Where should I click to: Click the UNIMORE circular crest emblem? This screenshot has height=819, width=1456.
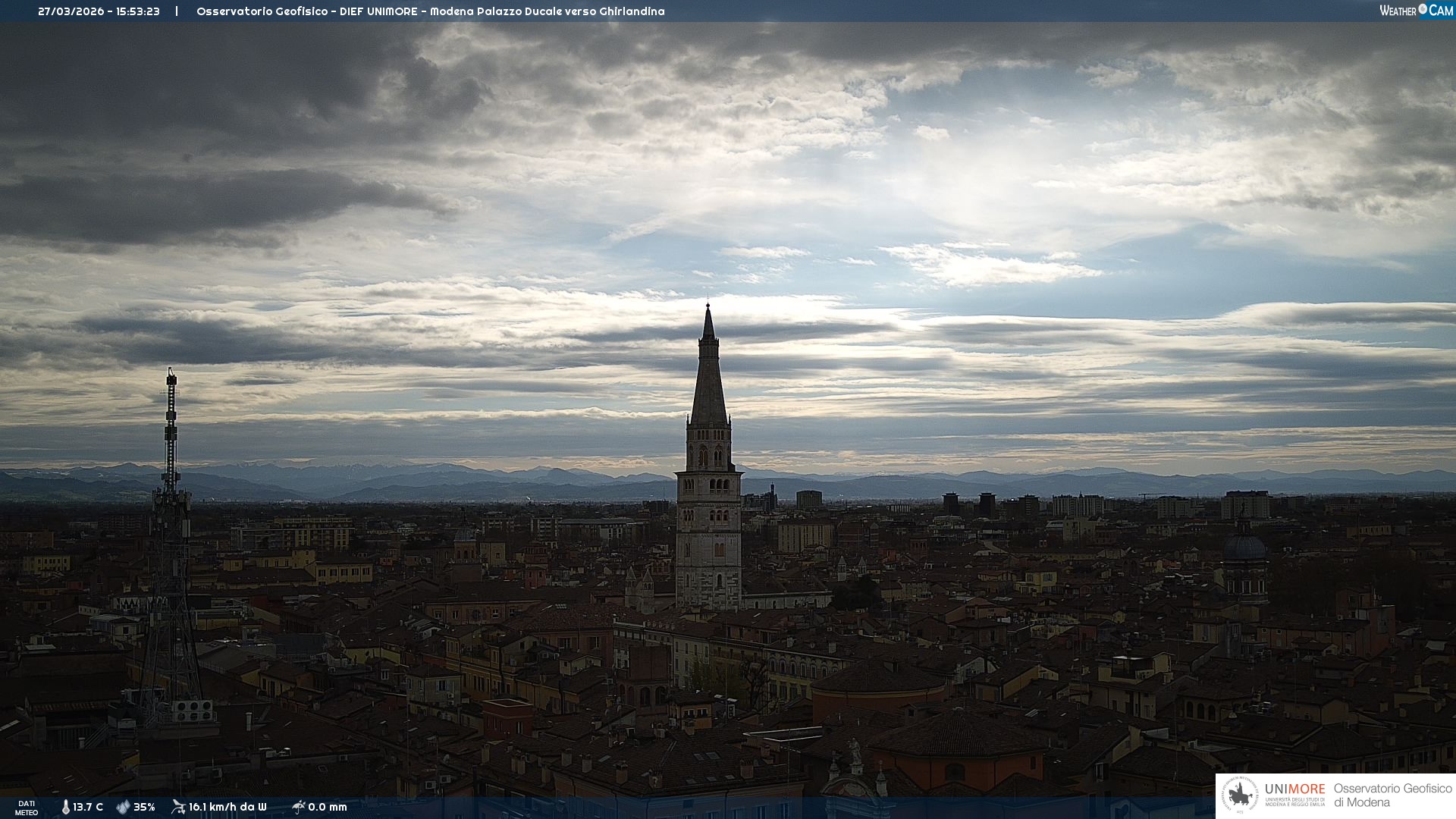coord(1240,795)
